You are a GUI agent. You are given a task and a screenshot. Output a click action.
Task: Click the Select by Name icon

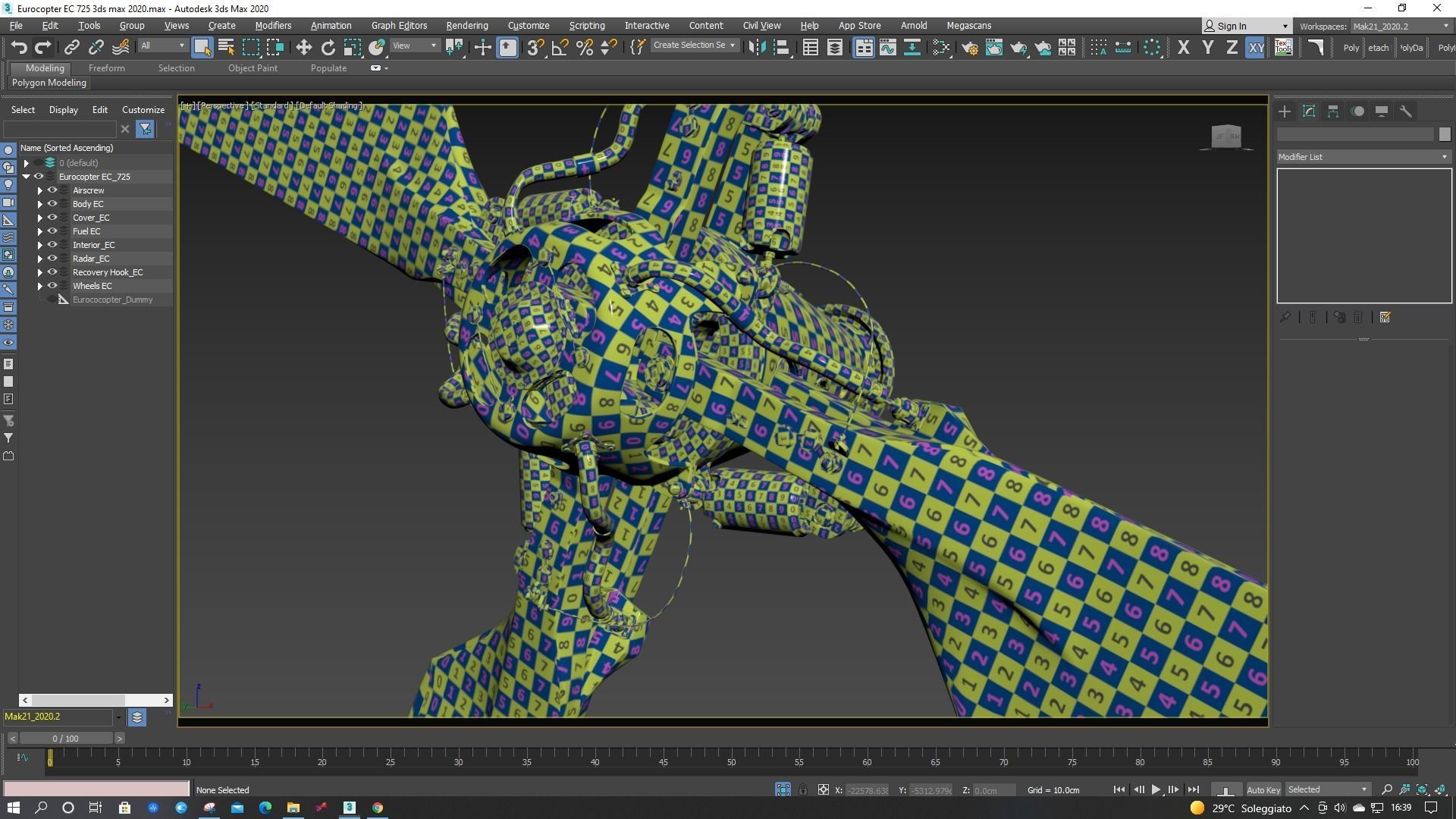pos(226,48)
